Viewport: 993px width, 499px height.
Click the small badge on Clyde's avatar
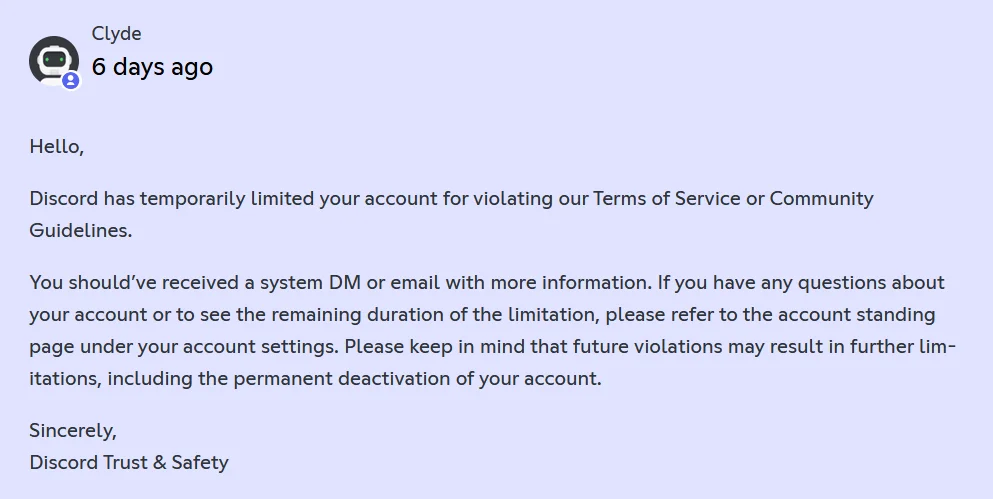(71, 81)
